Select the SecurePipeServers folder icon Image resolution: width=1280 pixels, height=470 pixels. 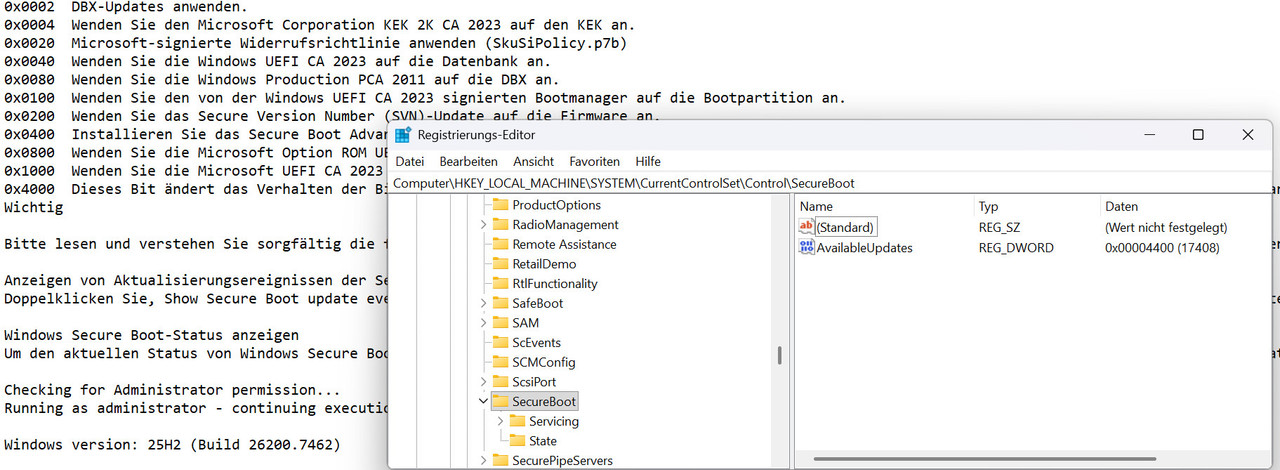(x=501, y=461)
